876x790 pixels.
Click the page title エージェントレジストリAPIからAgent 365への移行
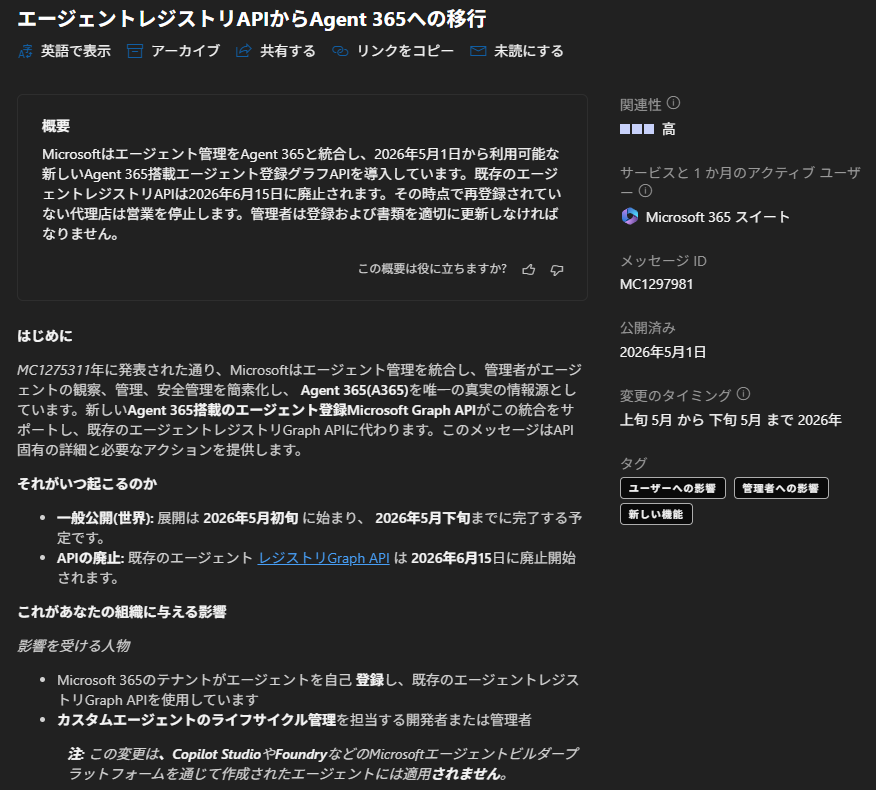pos(252,19)
